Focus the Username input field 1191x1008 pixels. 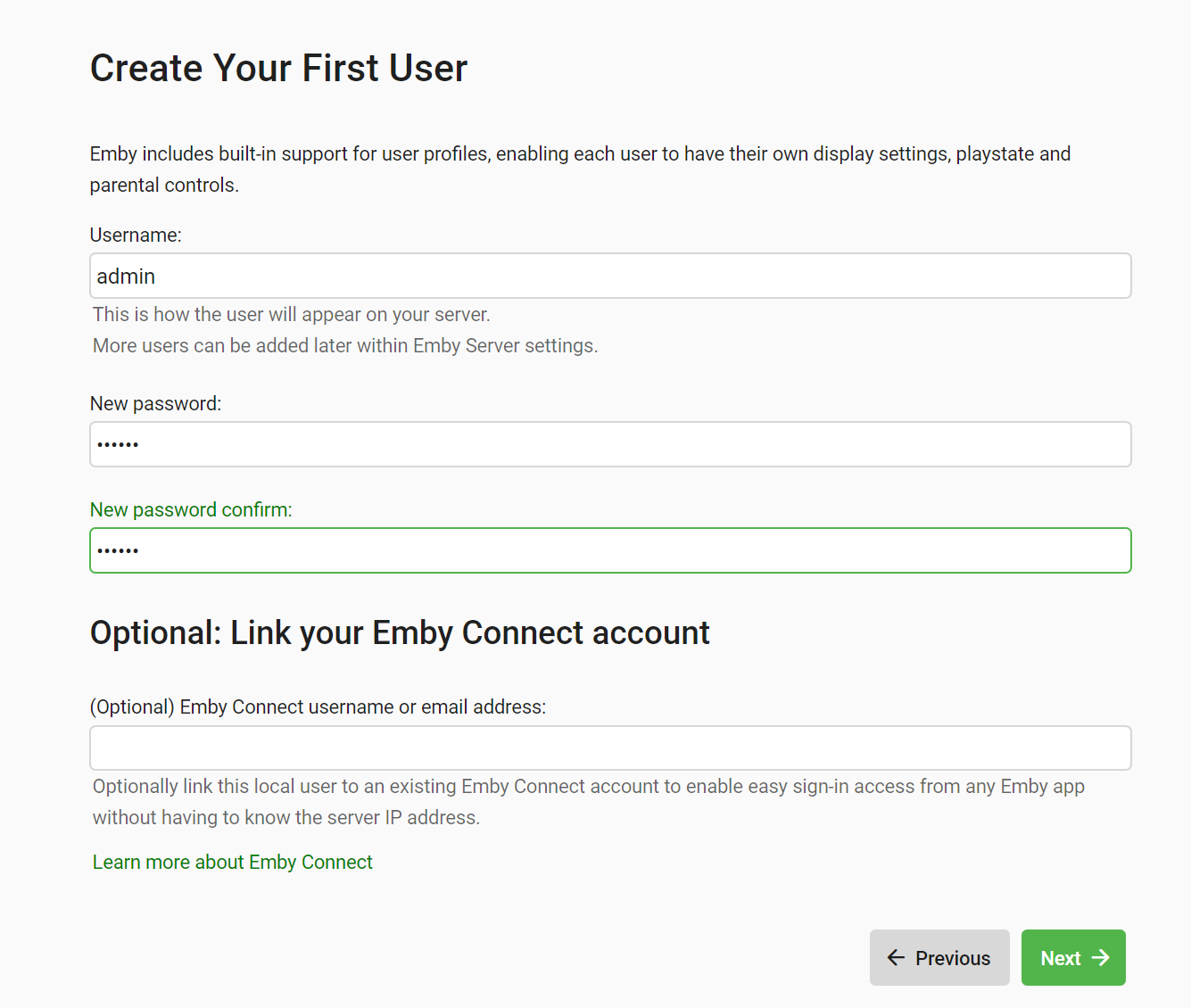[610, 277]
